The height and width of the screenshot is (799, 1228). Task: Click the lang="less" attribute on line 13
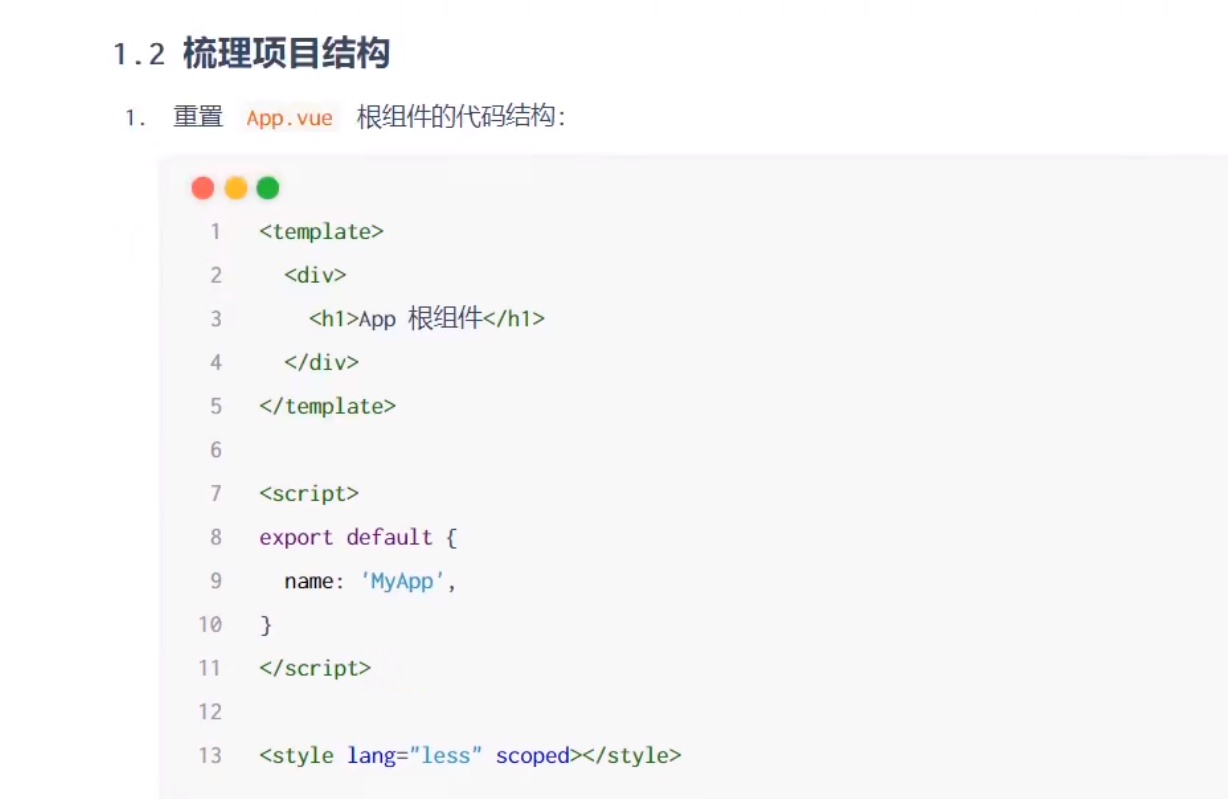[415, 755]
